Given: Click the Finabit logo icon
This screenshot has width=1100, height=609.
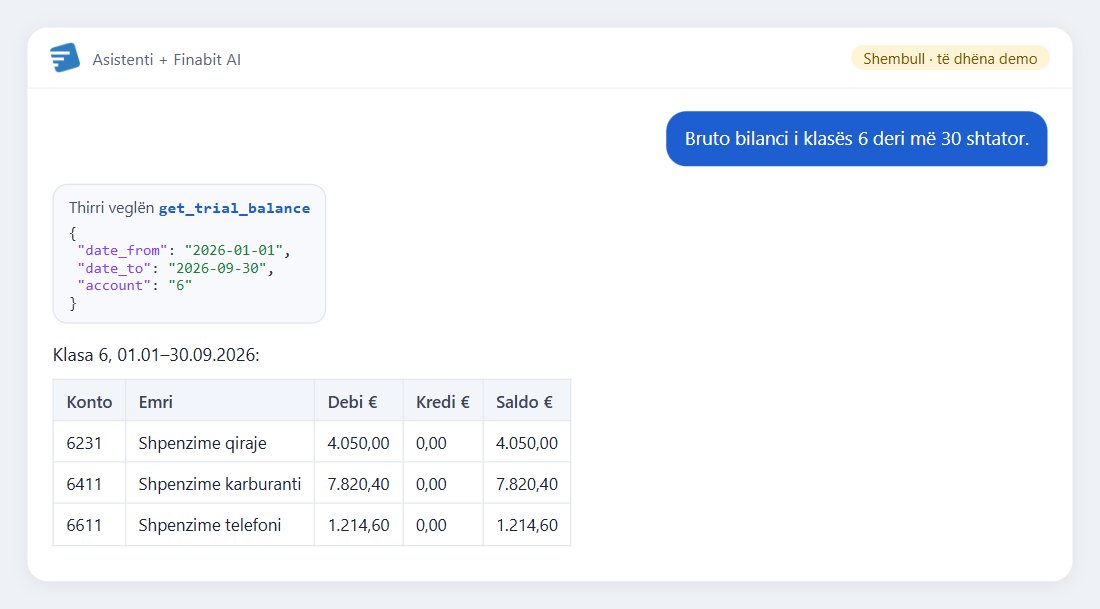Looking at the screenshot, I should (65, 58).
